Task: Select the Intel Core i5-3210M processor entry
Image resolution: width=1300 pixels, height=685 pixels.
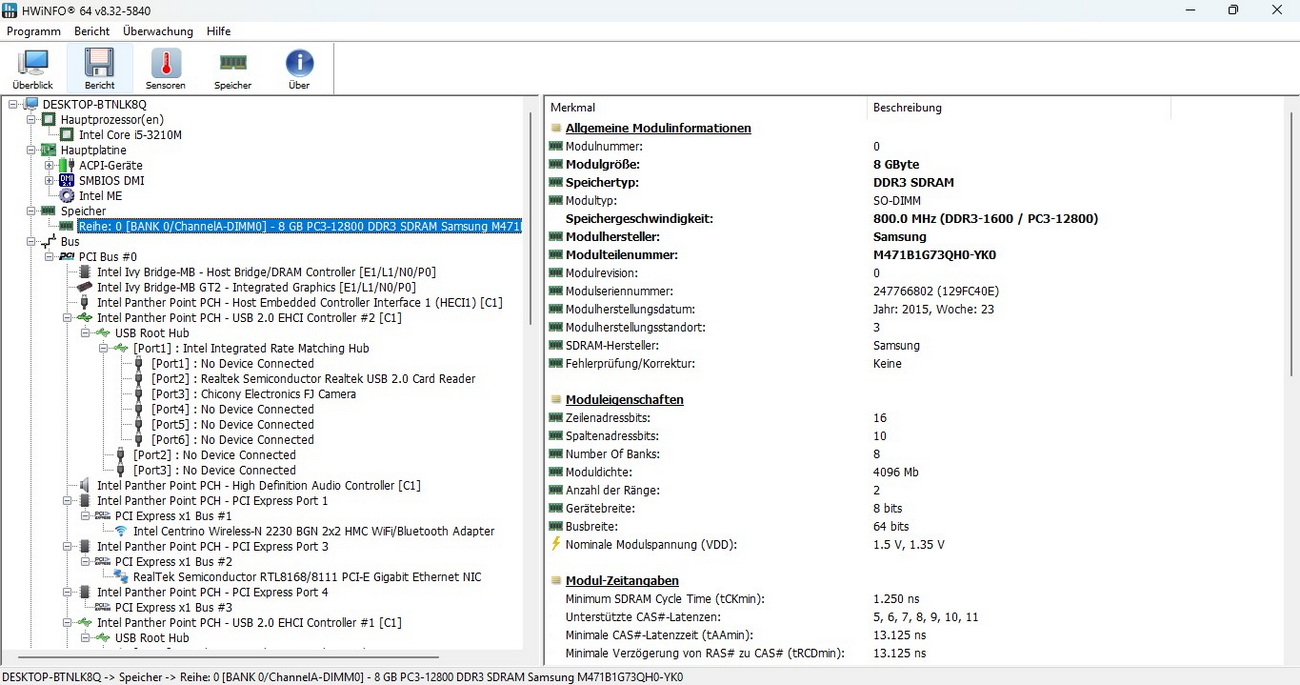Action: (130, 135)
